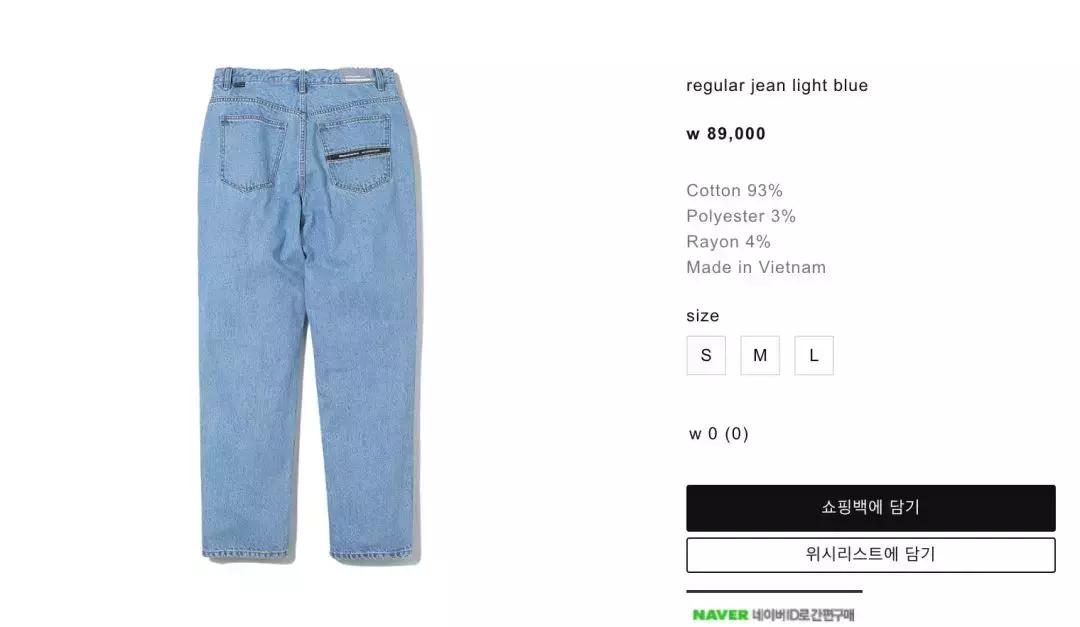Click the Cotton 93% composition text
This screenshot has height=627, width=1080.
tap(734, 191)
